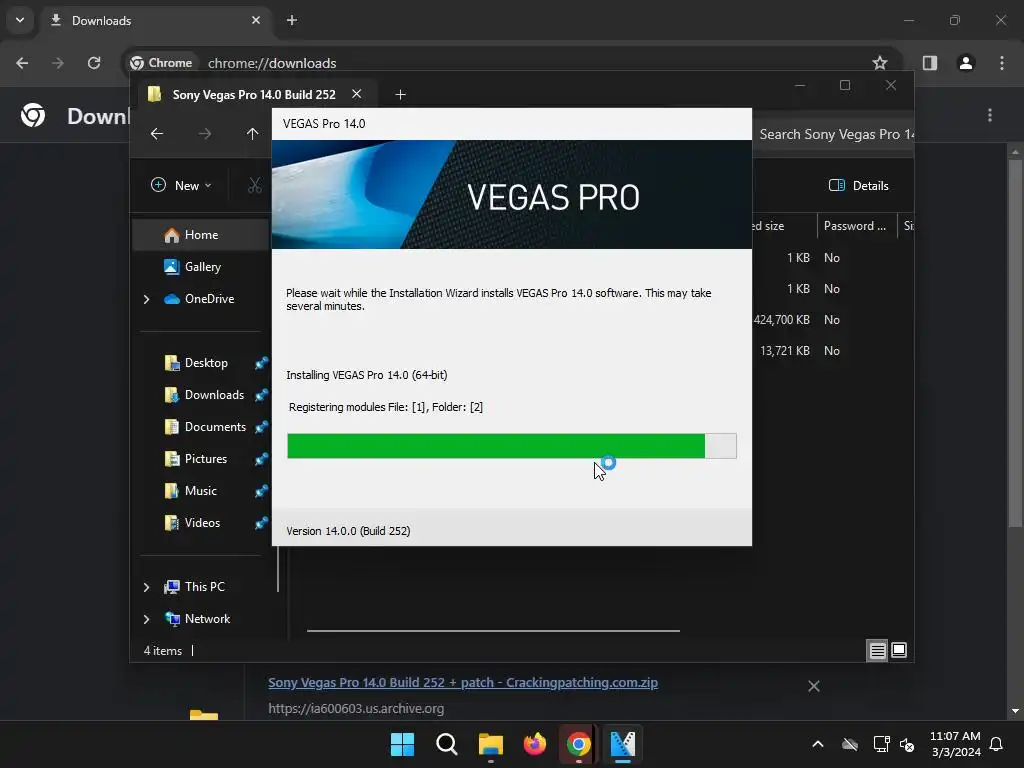Screen dimensions: 1024x768
Task: Go up one folder level in Explorer
Action: tap(253, 134)
